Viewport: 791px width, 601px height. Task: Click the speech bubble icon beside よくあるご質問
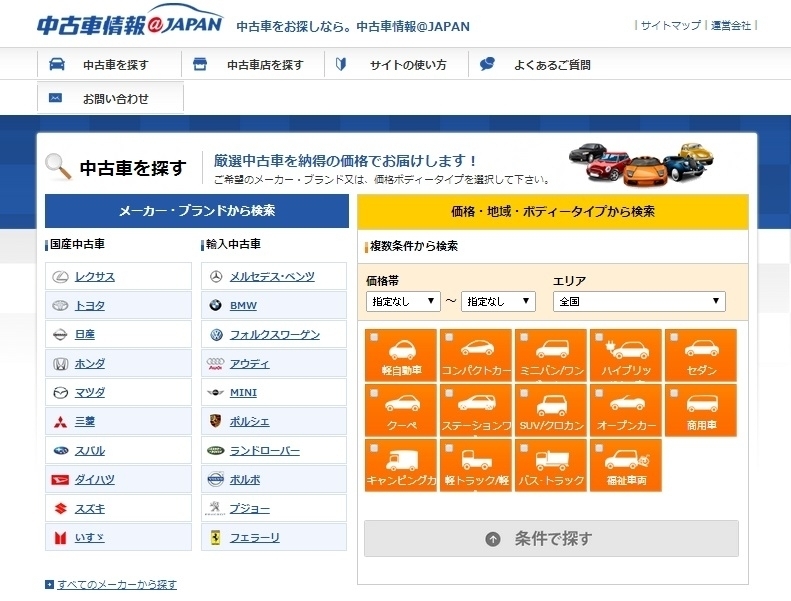[x=487, y=64]
